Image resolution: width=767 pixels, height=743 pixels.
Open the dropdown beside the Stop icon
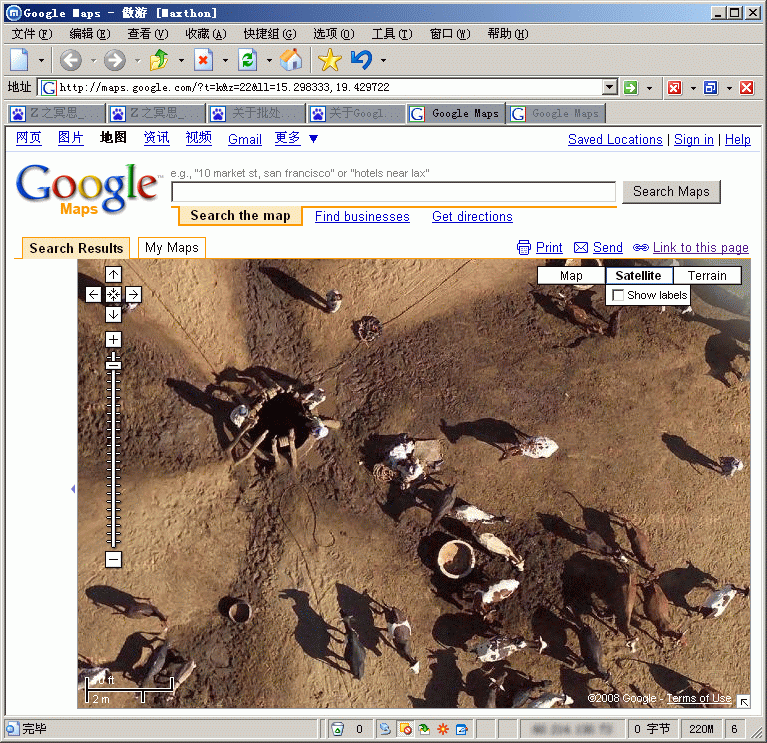tap(225, 61)
